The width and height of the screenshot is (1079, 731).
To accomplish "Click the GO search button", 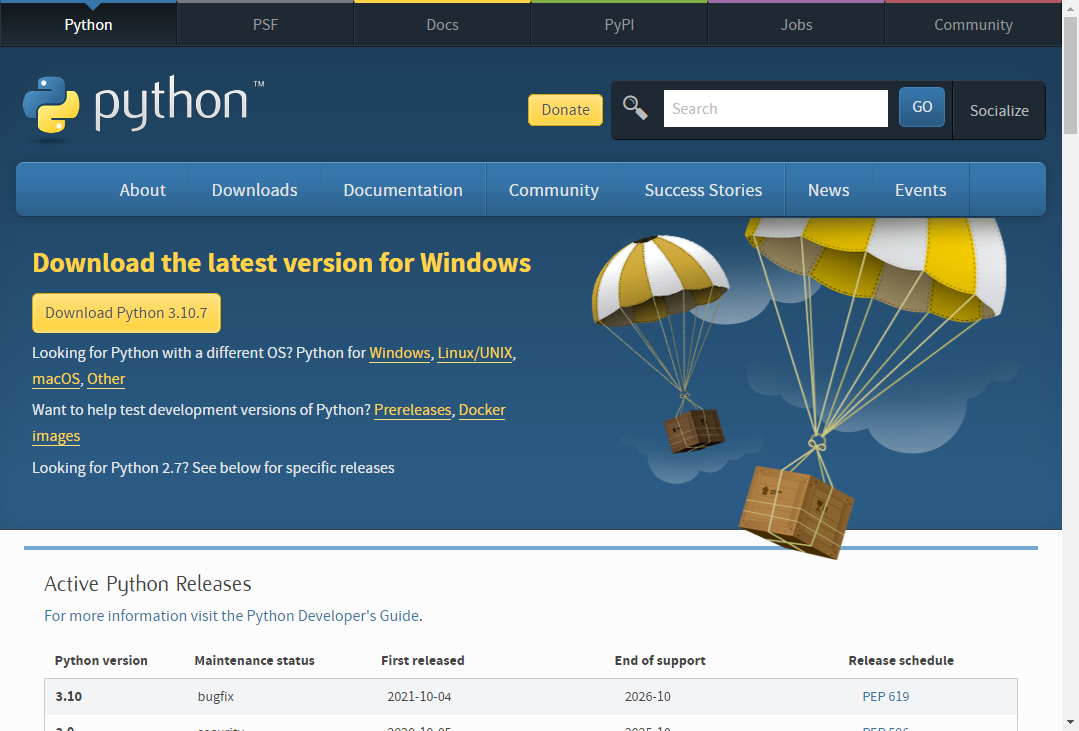I will (922, 107).
